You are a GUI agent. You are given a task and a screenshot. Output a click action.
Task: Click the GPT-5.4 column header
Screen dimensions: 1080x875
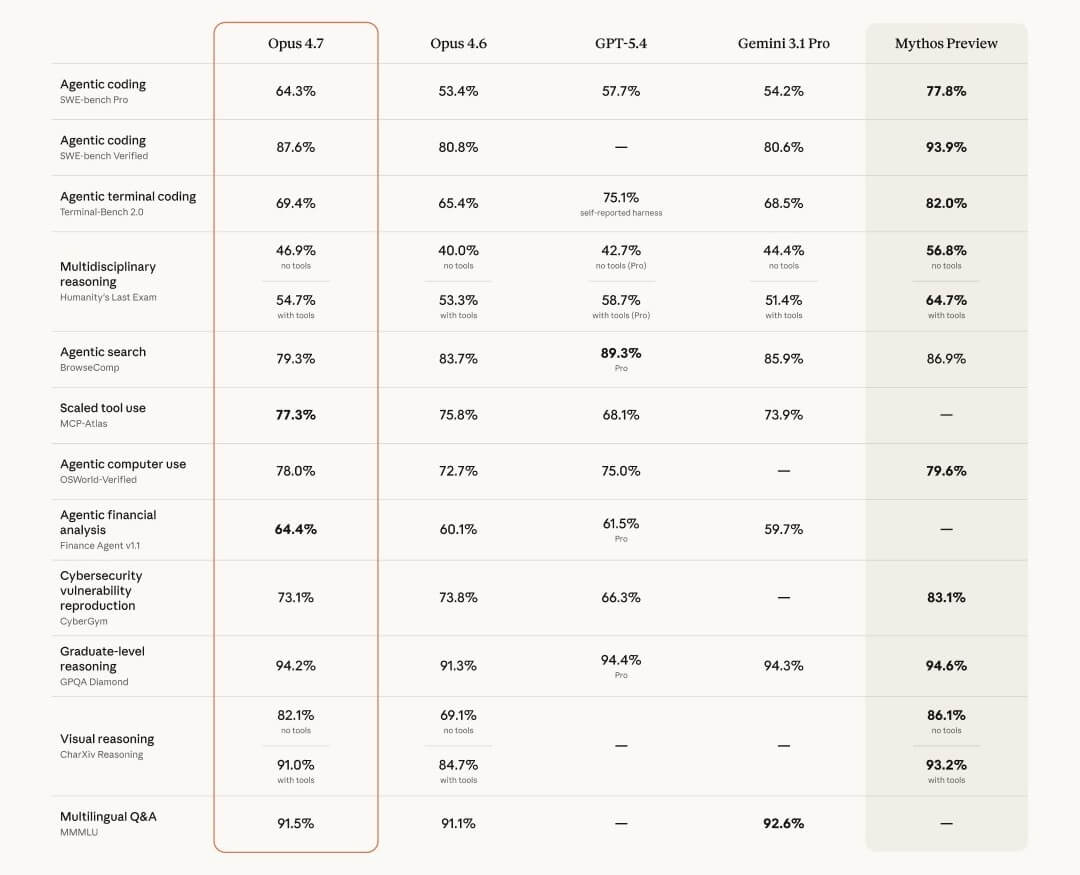tap(621, 44)
